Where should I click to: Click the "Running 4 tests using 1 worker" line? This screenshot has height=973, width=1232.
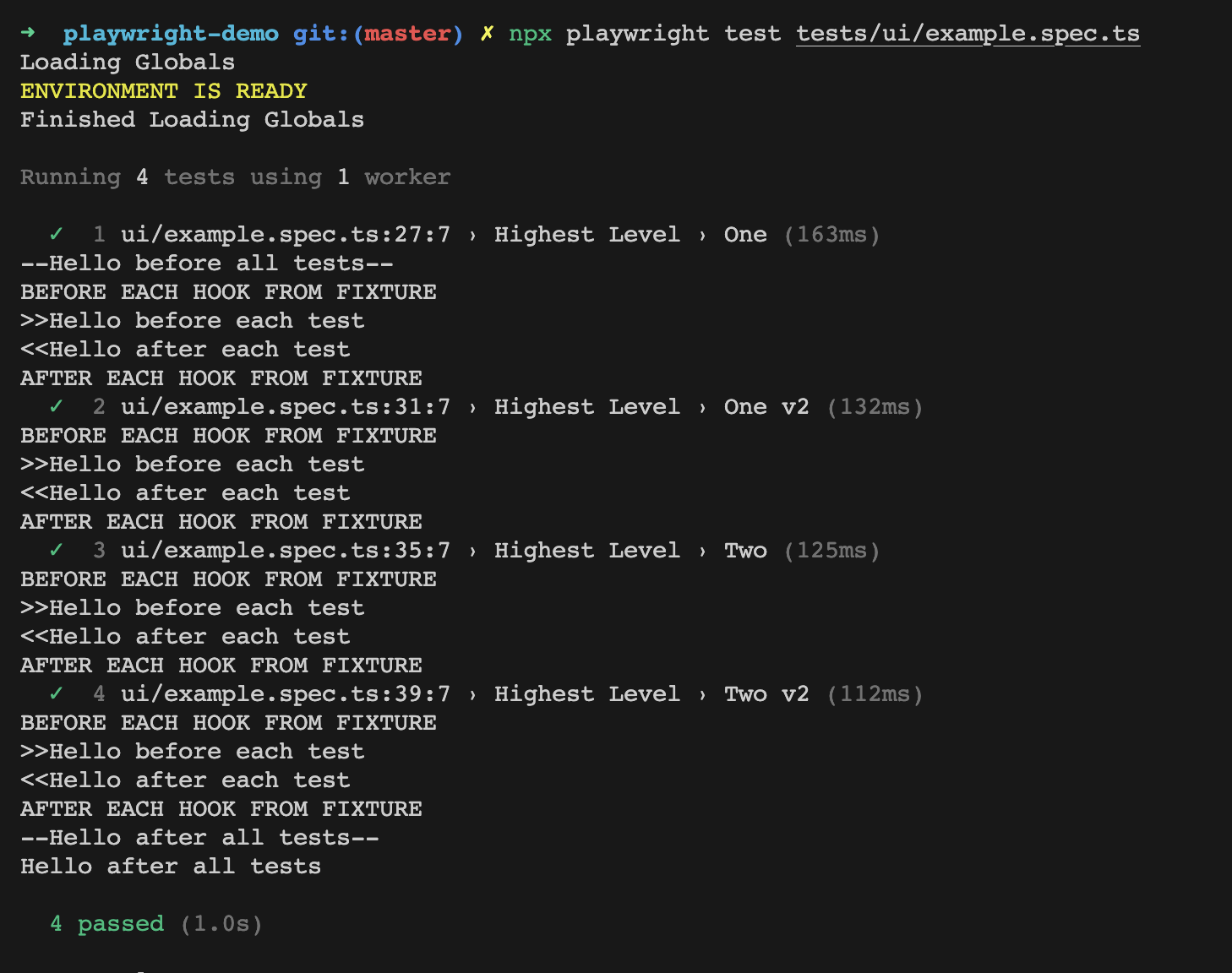[x=235, y=177]
